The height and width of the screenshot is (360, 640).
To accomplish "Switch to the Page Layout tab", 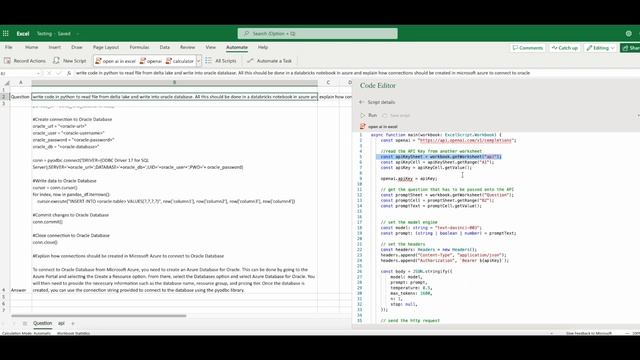I will [x=106, y=47].
